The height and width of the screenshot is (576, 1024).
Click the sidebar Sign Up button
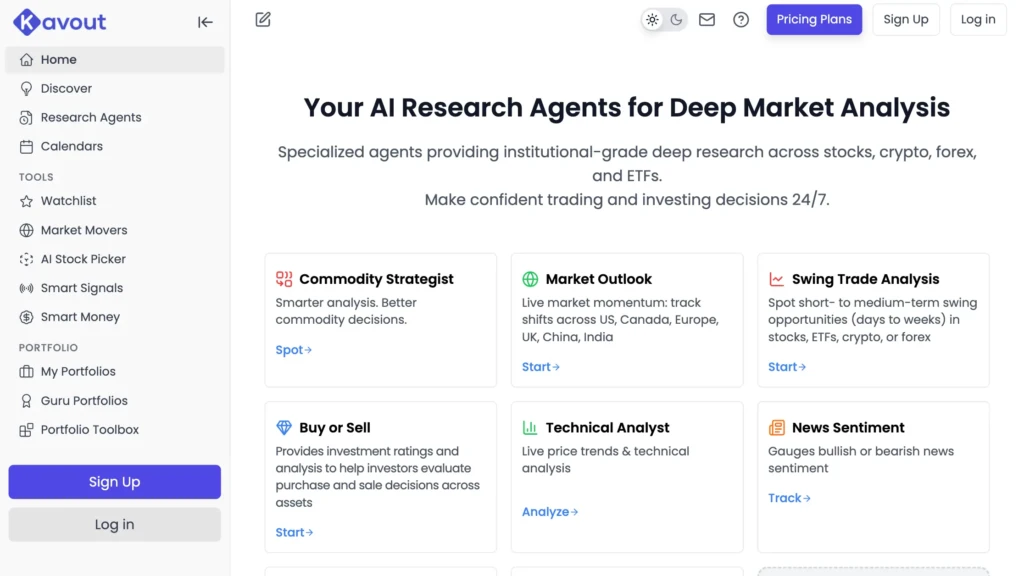tap(115, 482)
